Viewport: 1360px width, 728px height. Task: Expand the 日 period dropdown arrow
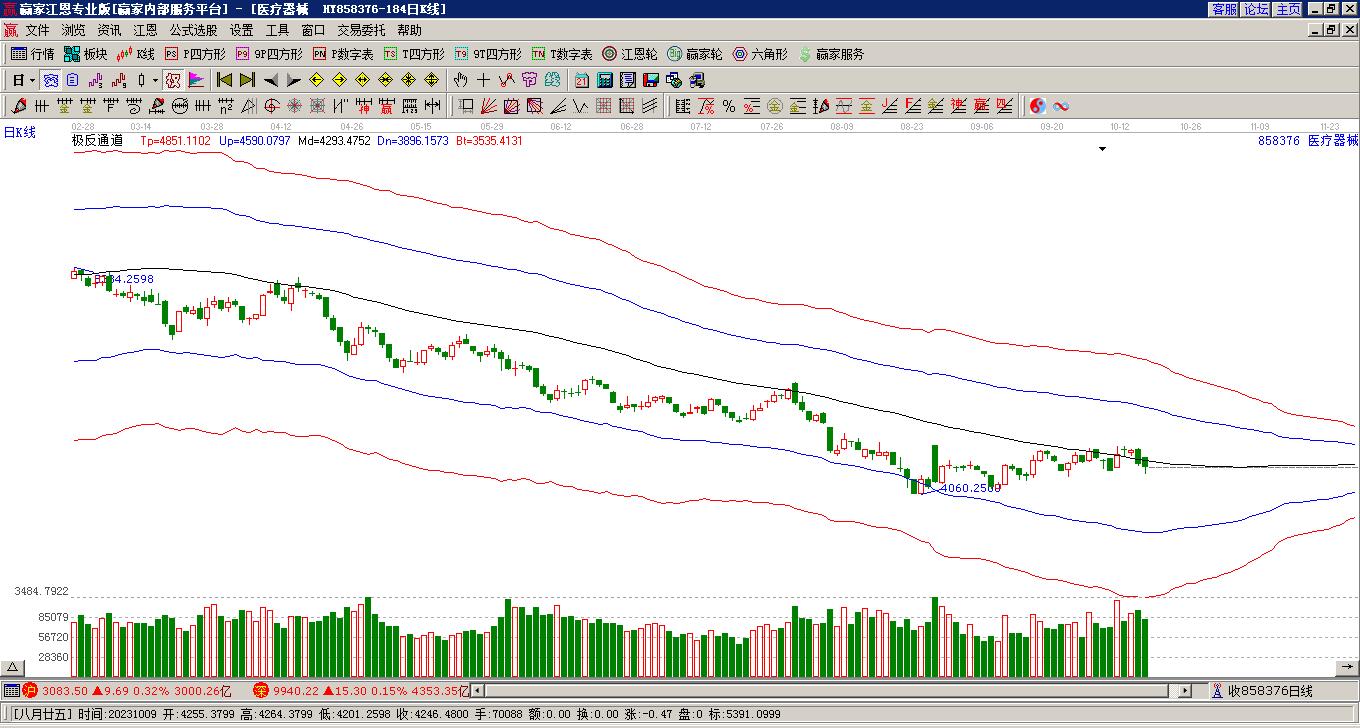pyautogui.click(x=33, y=80)
